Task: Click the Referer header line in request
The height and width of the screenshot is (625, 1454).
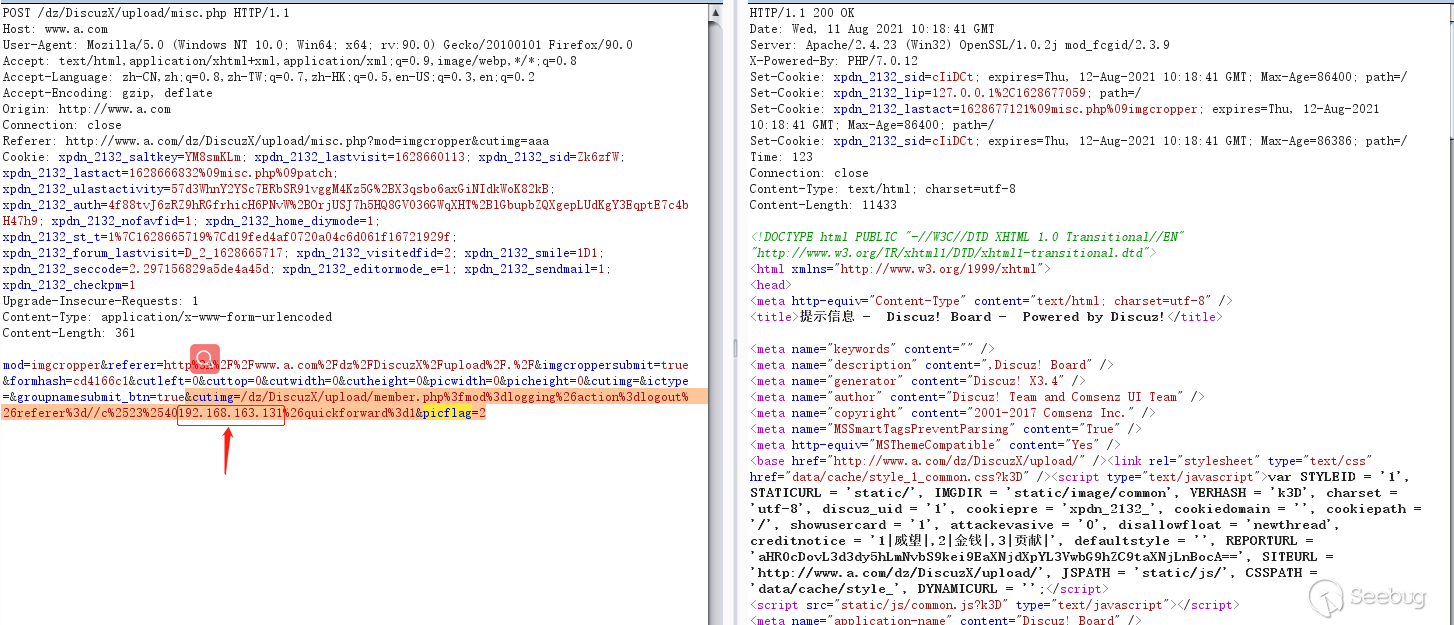Action: pyautogui.click(x=275, y=141)
